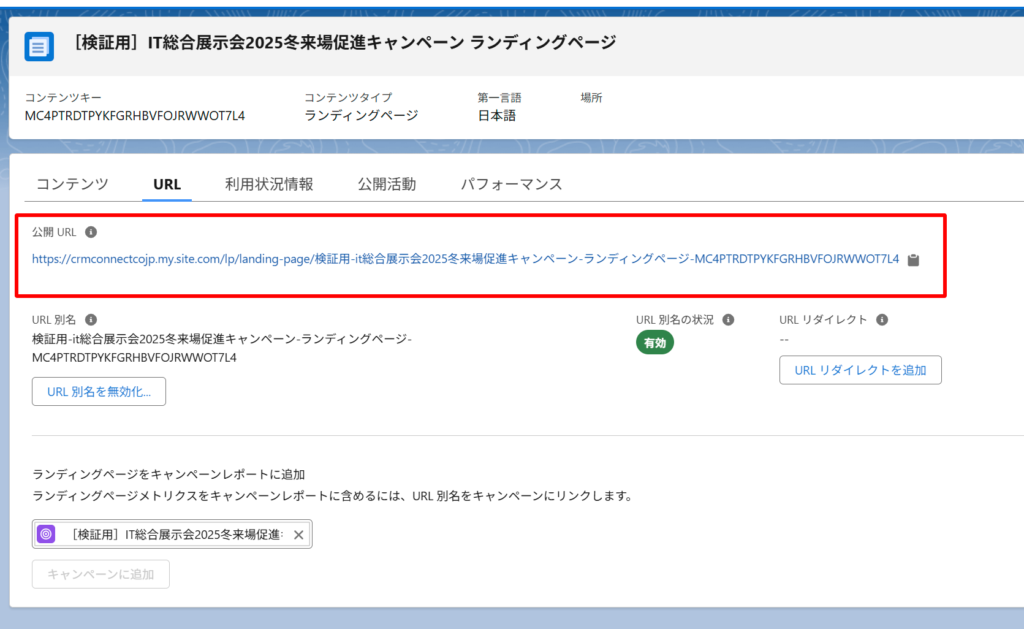Click URL リダイレクトを追加 button
Viewport: 1024px width, 629px height.
[x=860, y=370]
